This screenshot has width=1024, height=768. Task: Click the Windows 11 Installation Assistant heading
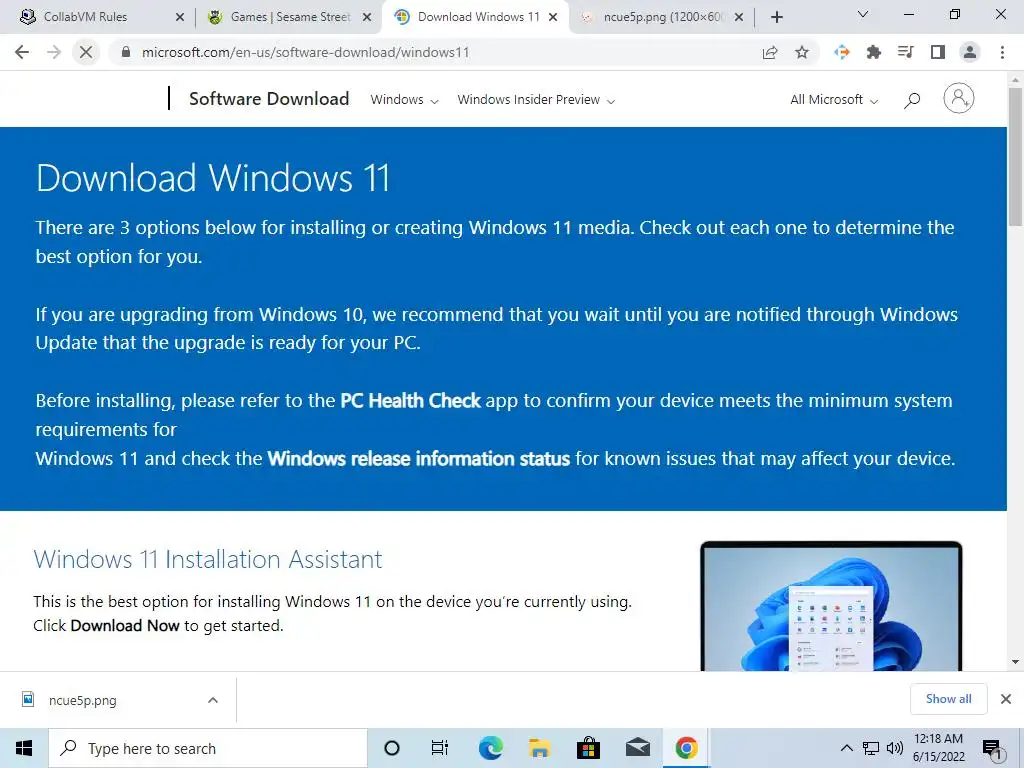coord(208,559)
